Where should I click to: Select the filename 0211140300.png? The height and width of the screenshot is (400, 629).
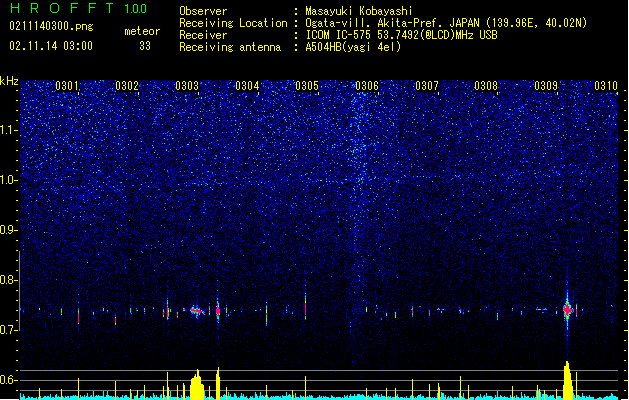click(51, 26)
